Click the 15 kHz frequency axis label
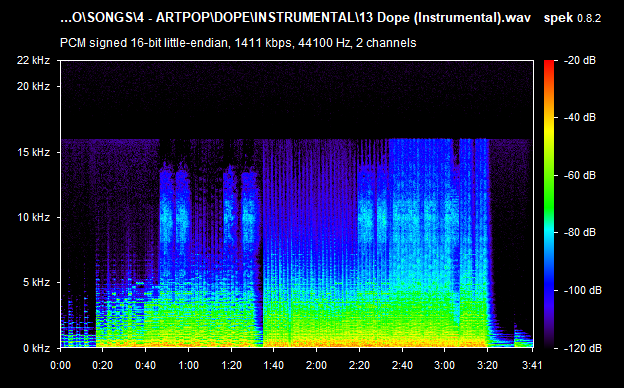This screenshot has width=624, height=388. pos(33,152)
